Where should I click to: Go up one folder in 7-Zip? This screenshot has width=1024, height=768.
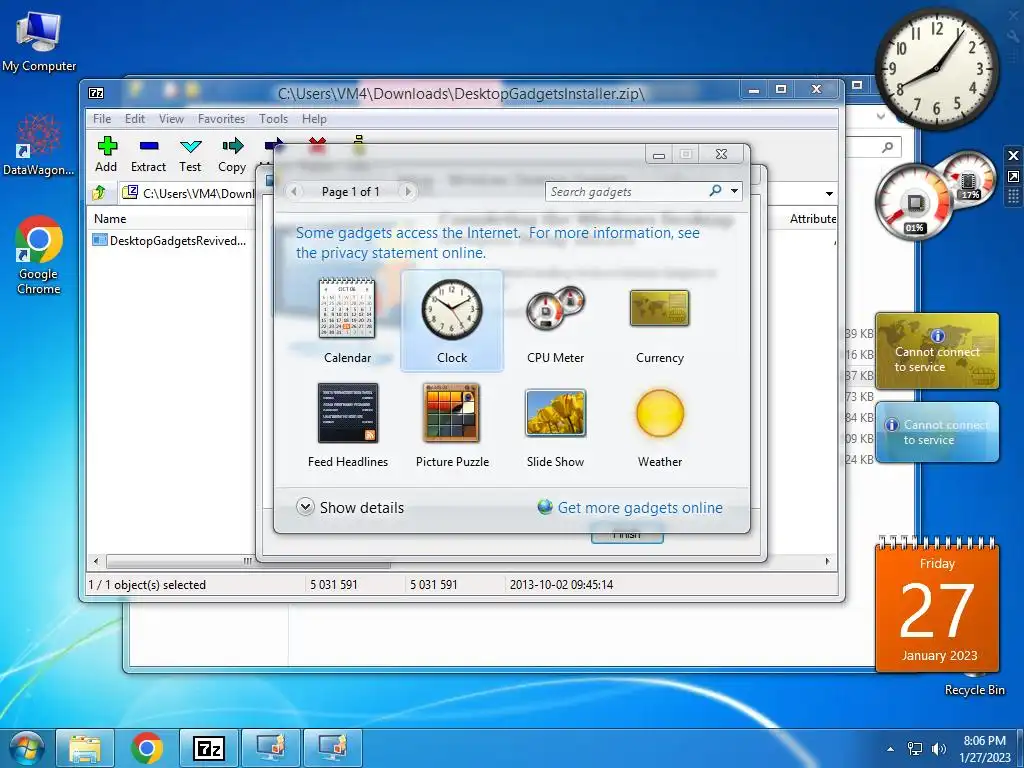(99, 193)
